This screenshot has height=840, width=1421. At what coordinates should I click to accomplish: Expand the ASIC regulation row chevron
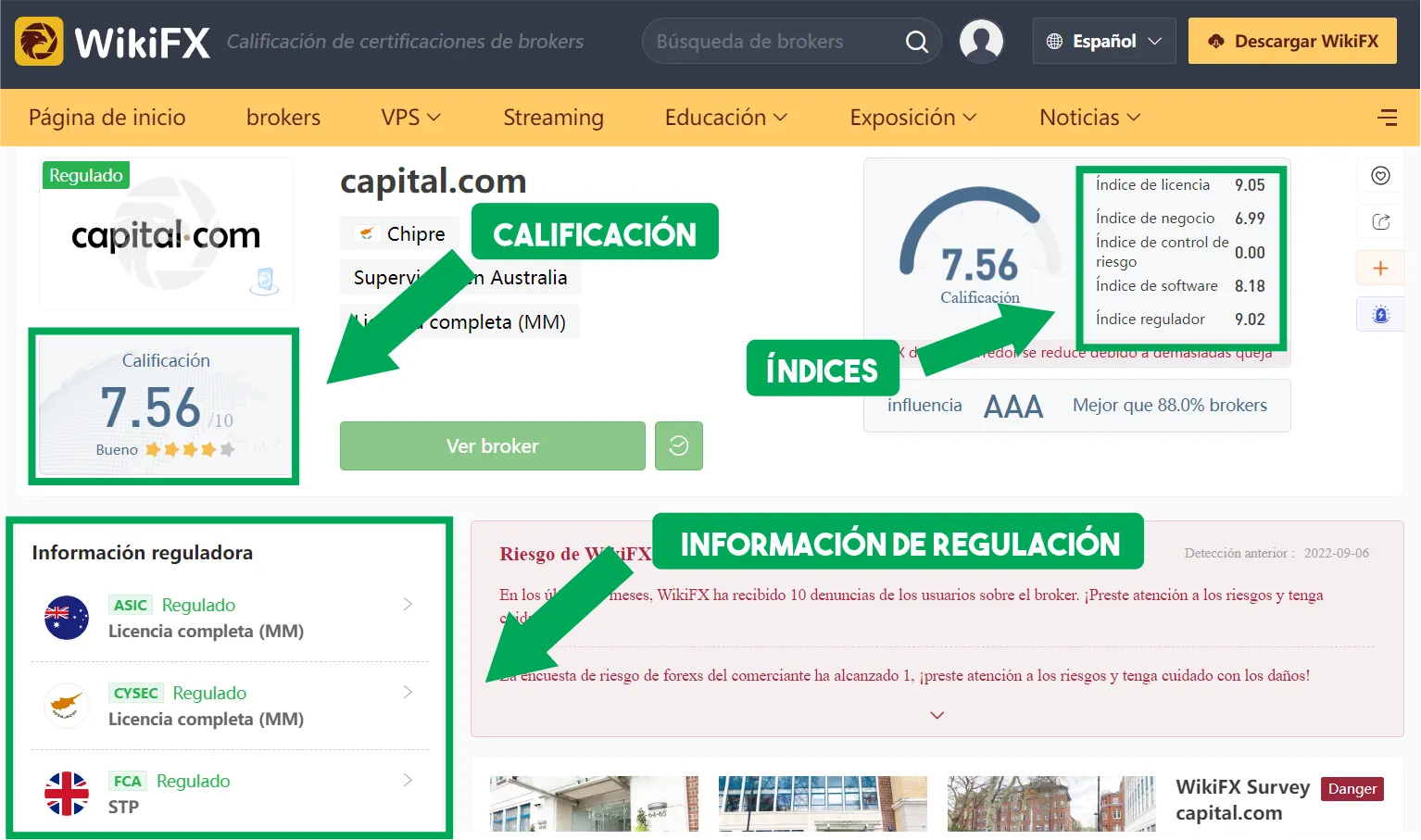tap(408, 604)
